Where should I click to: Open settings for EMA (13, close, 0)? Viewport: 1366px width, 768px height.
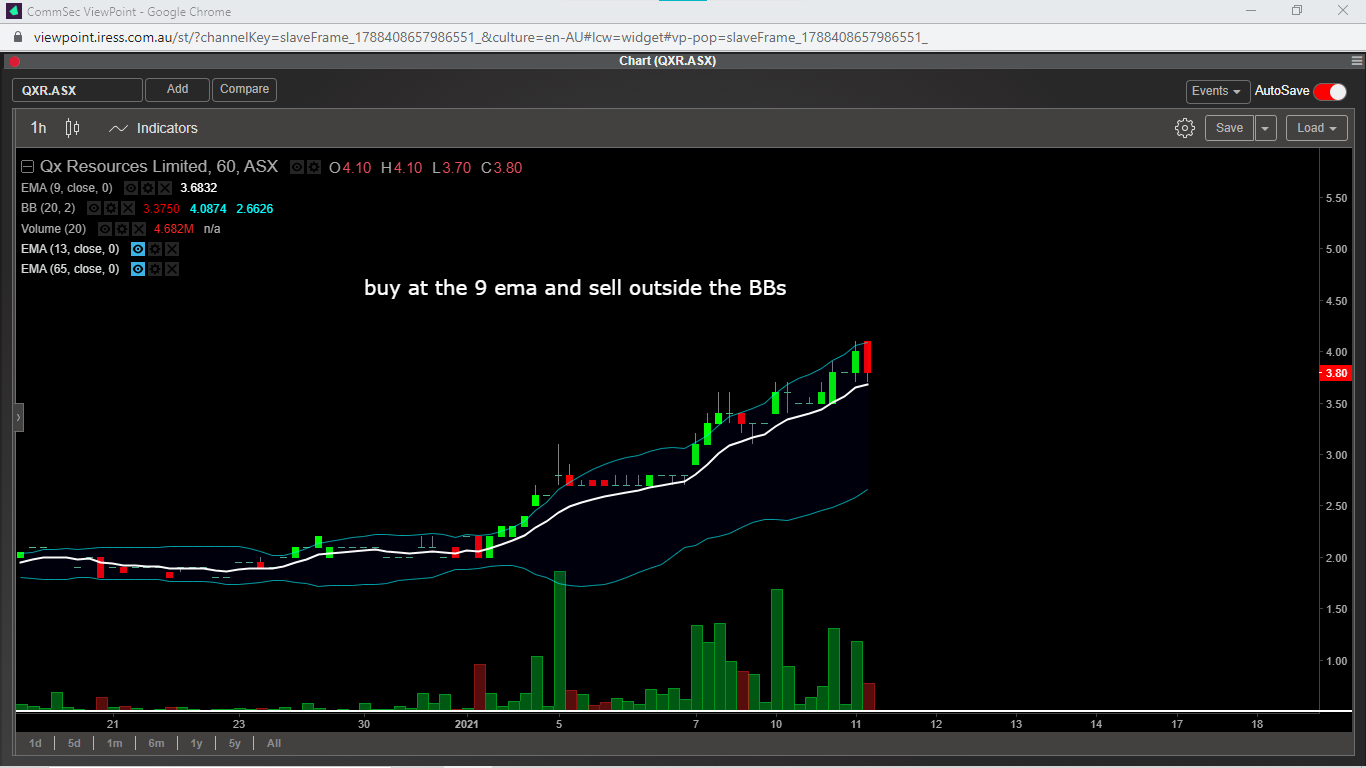[x=155, y=249]
